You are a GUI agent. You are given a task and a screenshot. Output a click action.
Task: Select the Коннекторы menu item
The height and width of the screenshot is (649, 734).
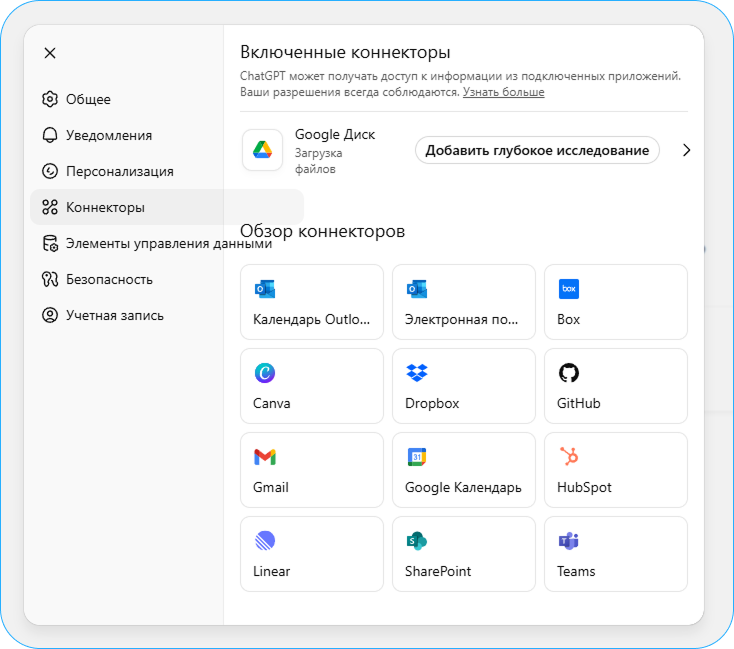pyautogui.click(x=105, y=207)
